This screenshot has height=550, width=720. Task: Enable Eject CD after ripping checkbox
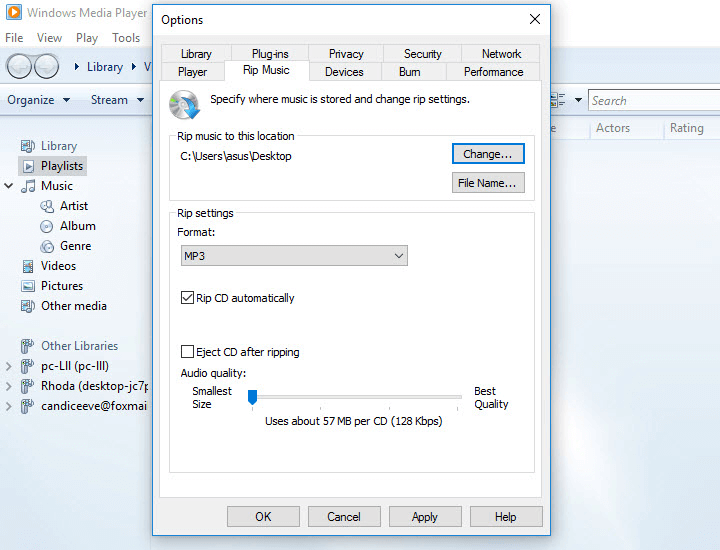[x=187, y=352]
